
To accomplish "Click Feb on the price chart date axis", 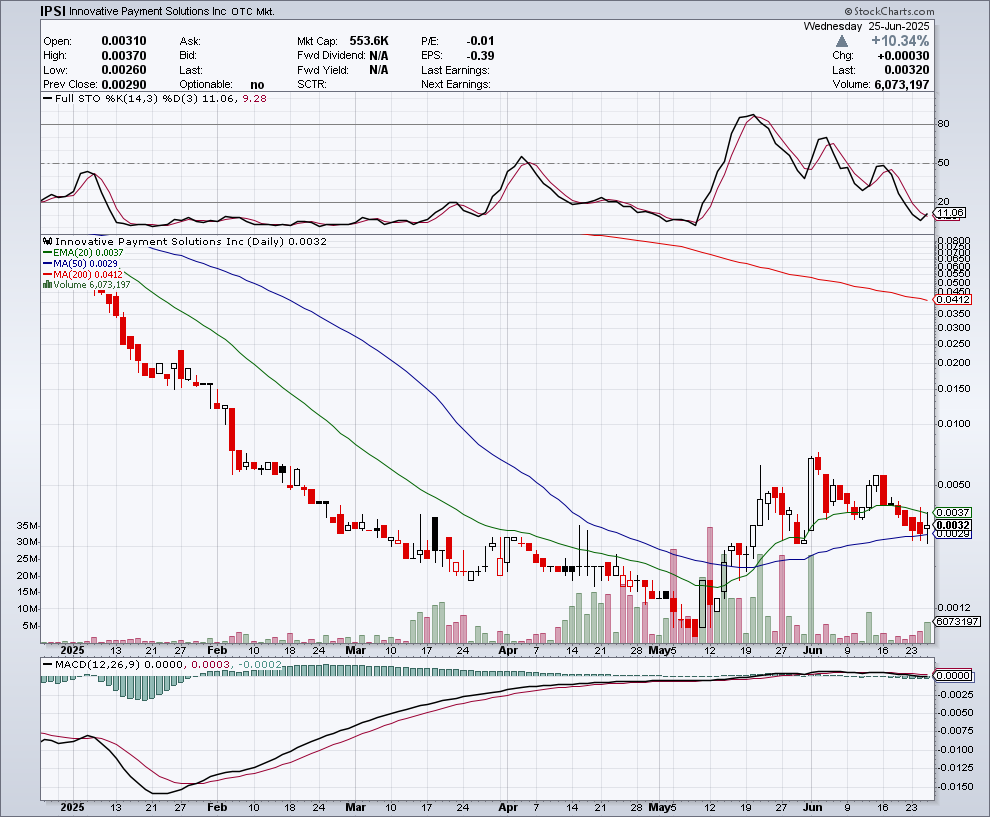I will 217,650.
